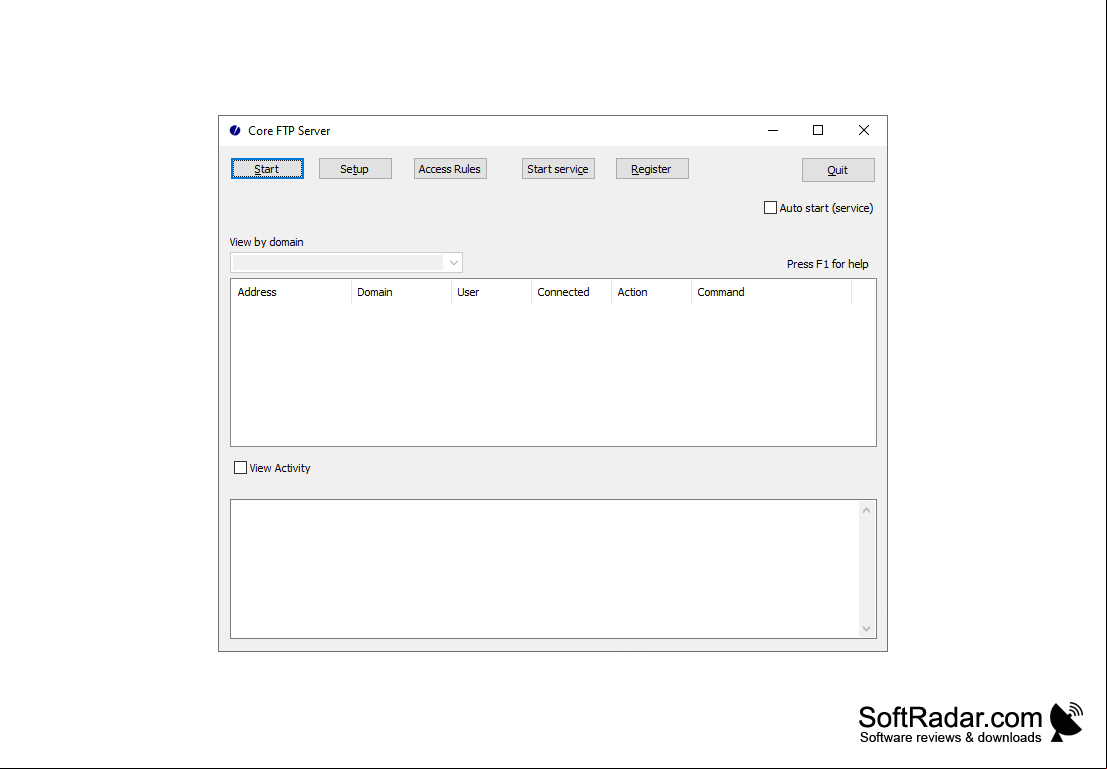Click the Connected column header
This screenshot has width=1107, height=769.
point(571,292)
